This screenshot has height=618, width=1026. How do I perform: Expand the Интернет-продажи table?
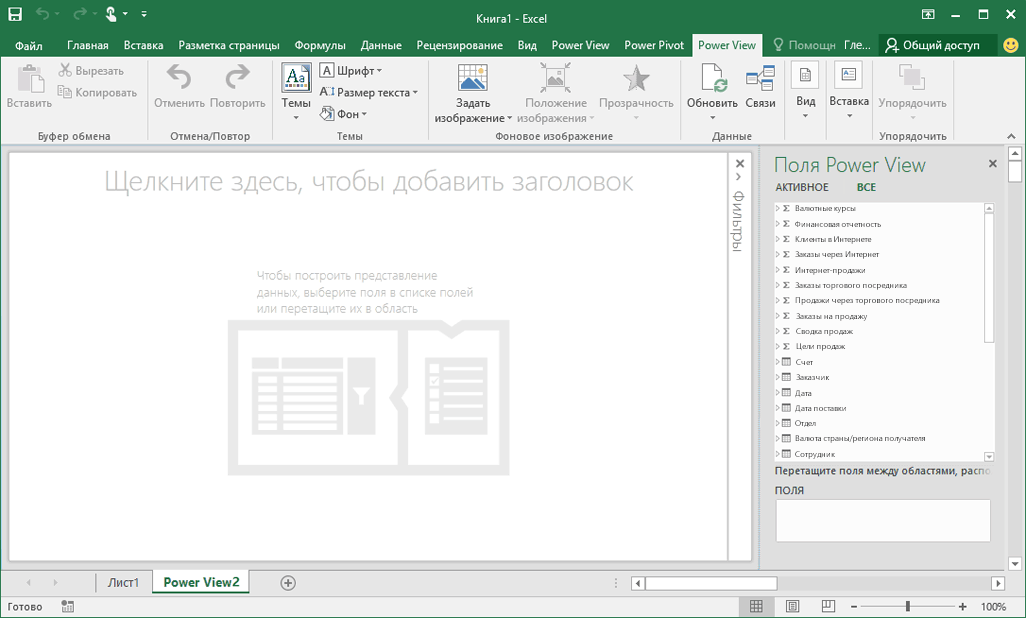[x=778, y=270]
